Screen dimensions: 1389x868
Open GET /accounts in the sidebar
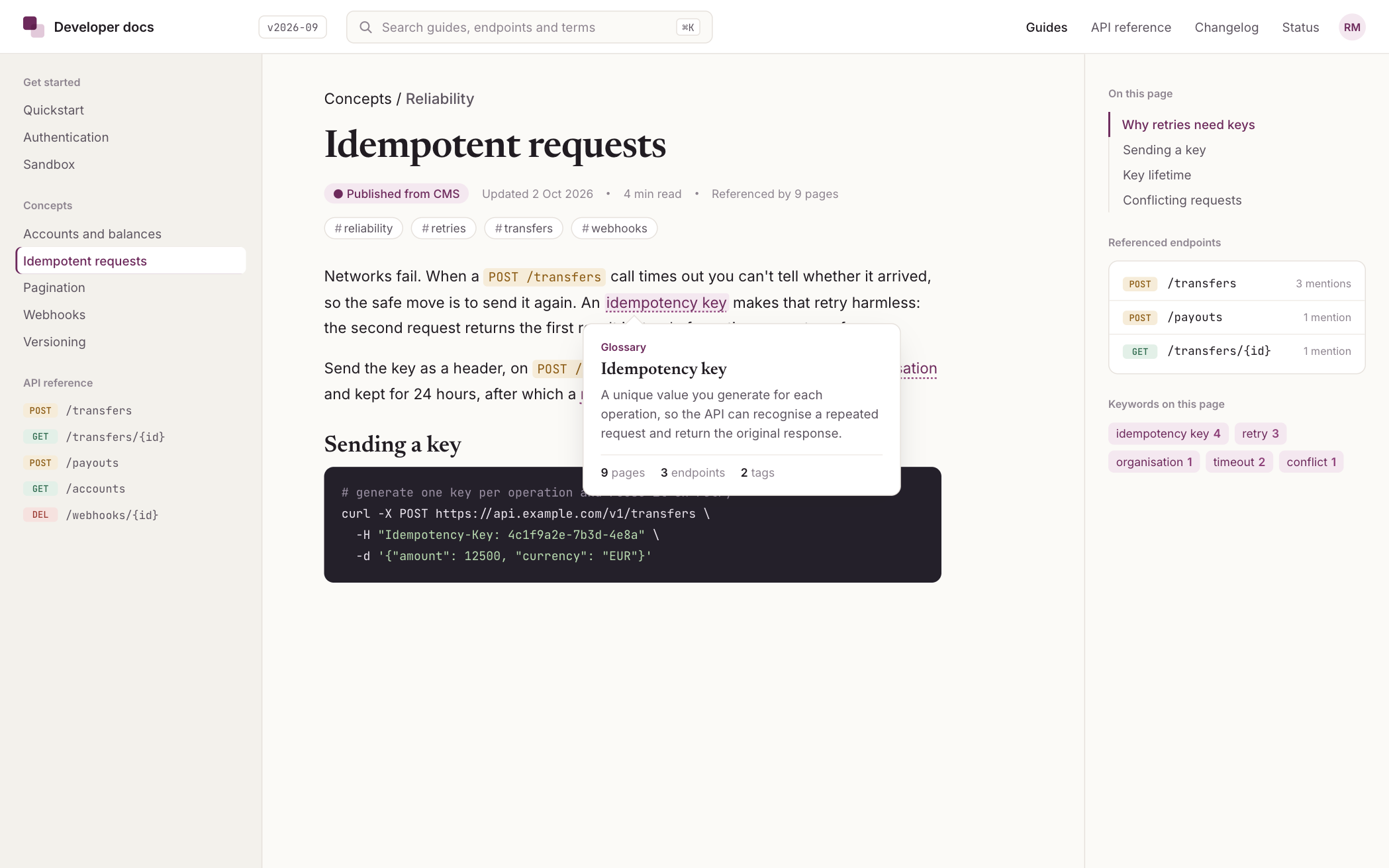(x=74, y=489)
